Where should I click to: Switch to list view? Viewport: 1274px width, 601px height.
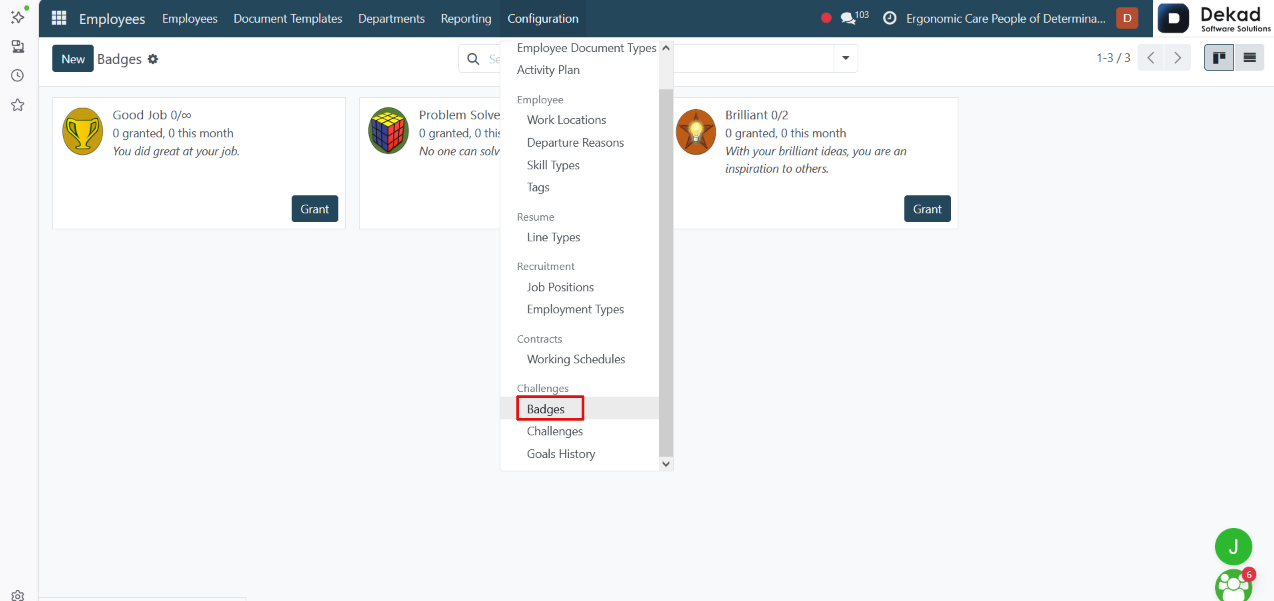1248,58
